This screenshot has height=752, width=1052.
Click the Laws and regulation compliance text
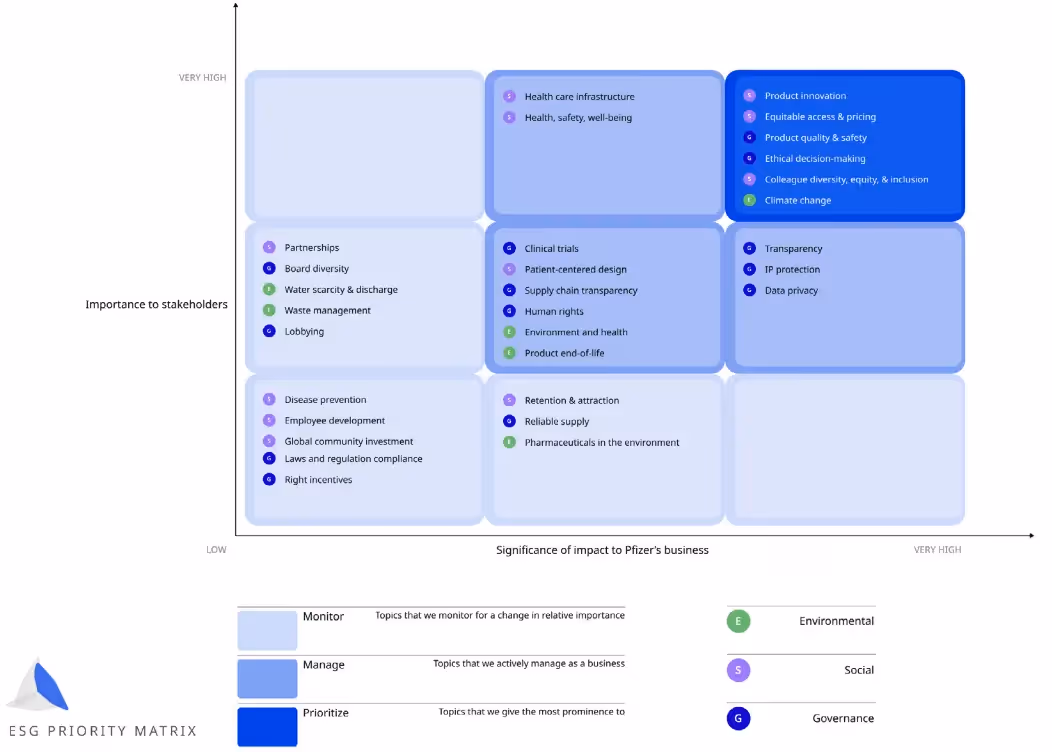pos(353,458)
